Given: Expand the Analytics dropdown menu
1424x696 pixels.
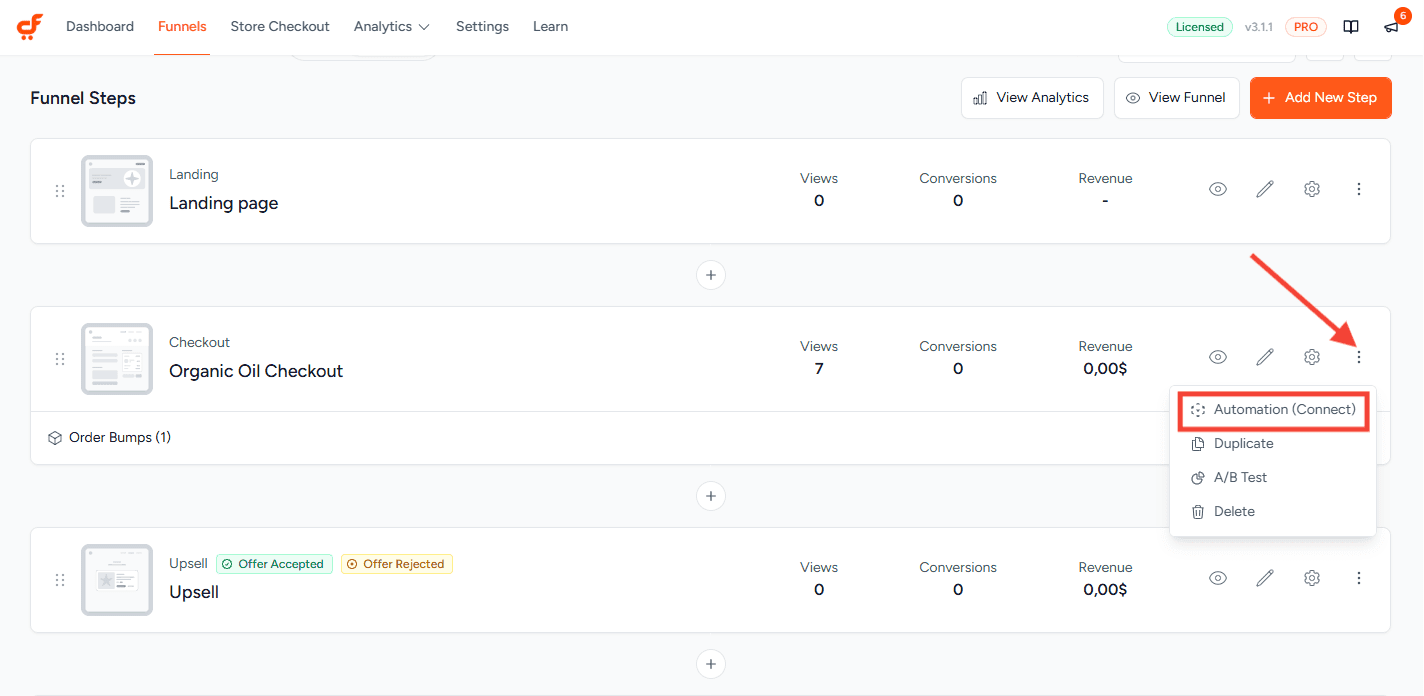Looking at the screenshot, I should click(x=392, y=27).
